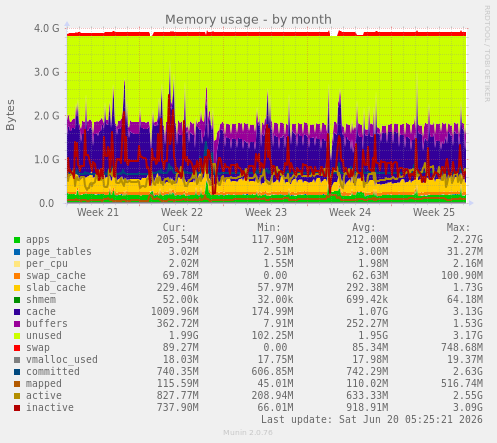Click the 'shmem' legend label
Image resolution: width=497 pixels, height=443 pixels.
(41, 300)
